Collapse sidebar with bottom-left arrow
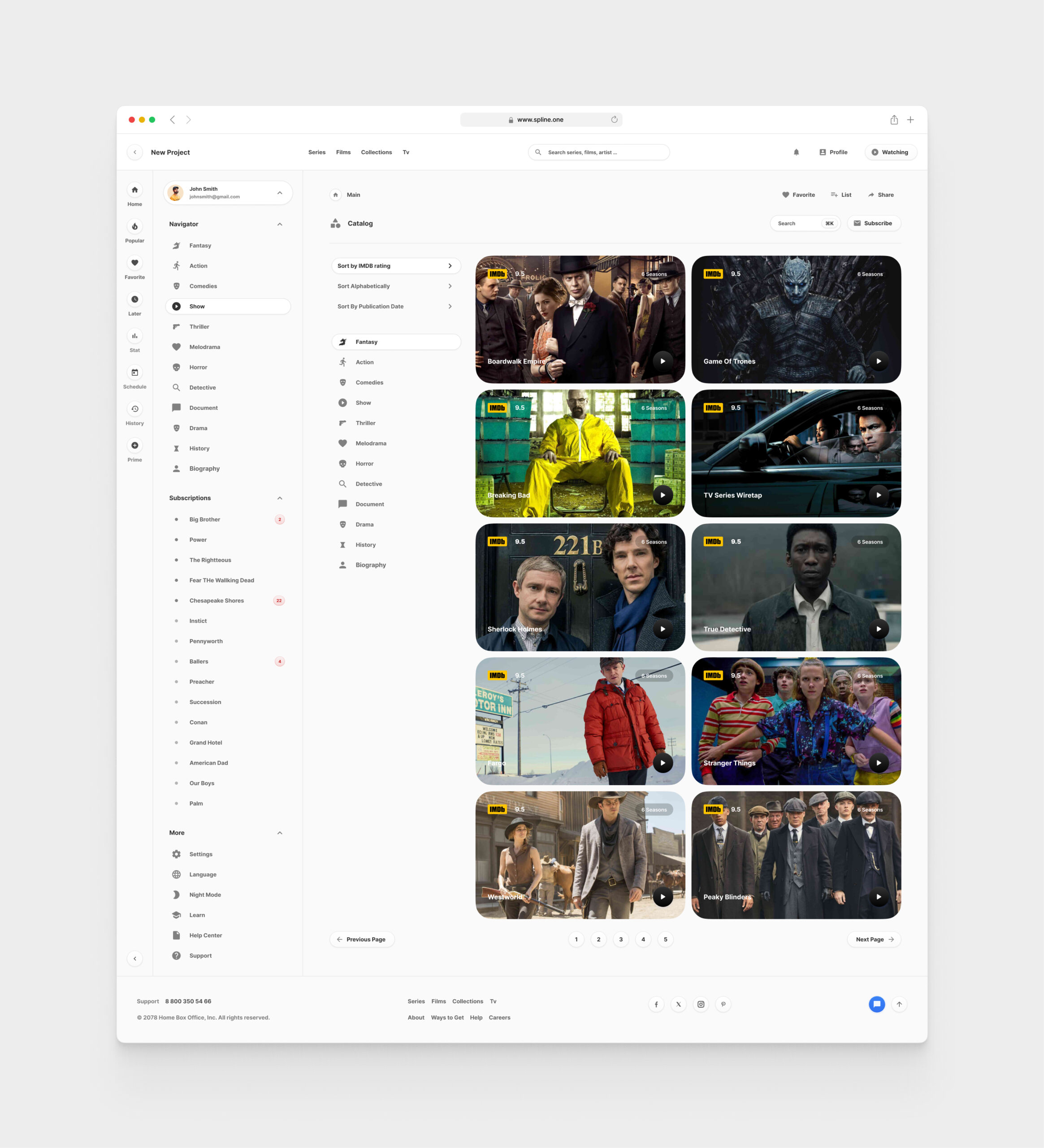 pos(134,958)
